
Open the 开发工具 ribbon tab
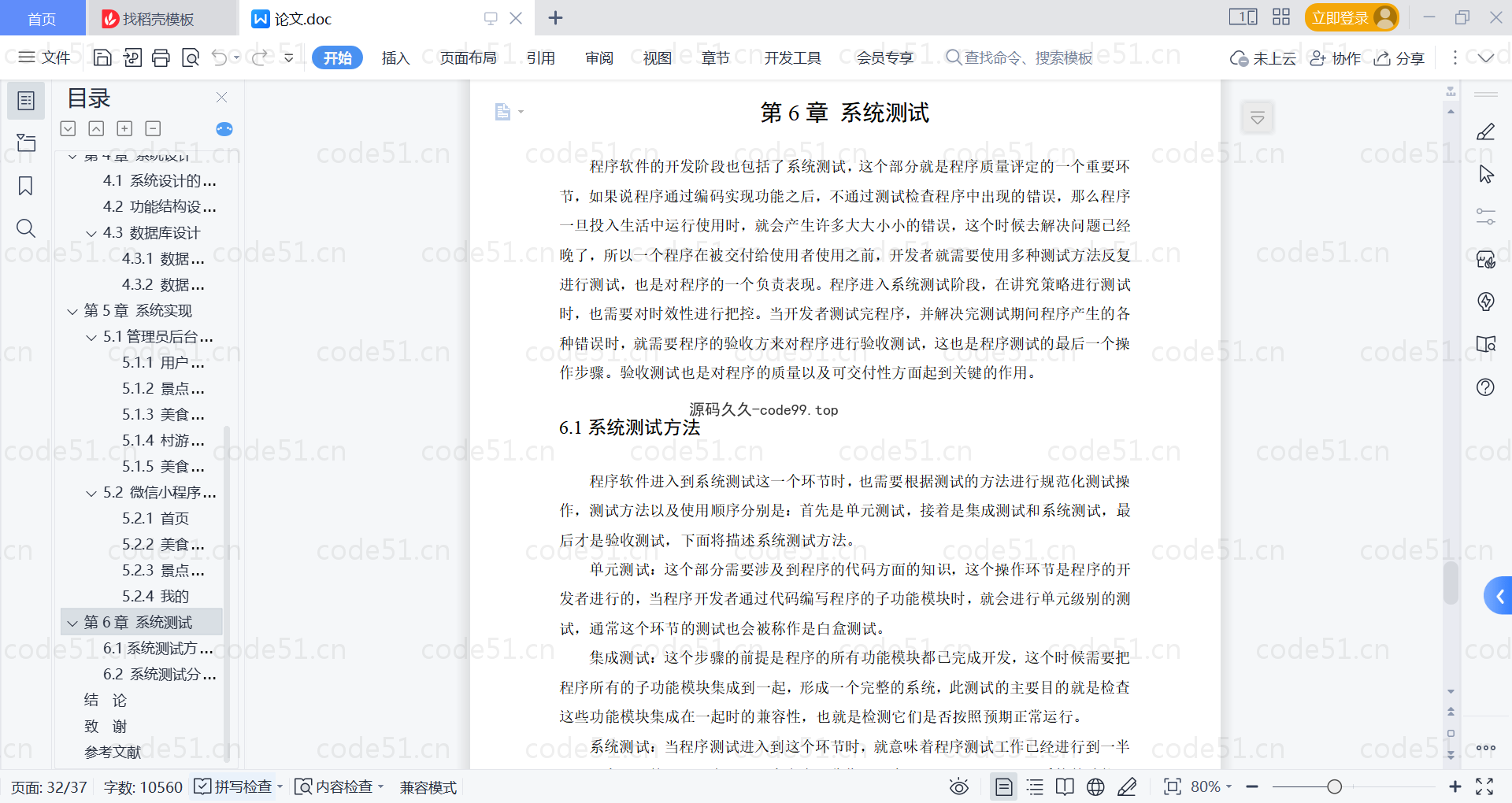[792, 57]
